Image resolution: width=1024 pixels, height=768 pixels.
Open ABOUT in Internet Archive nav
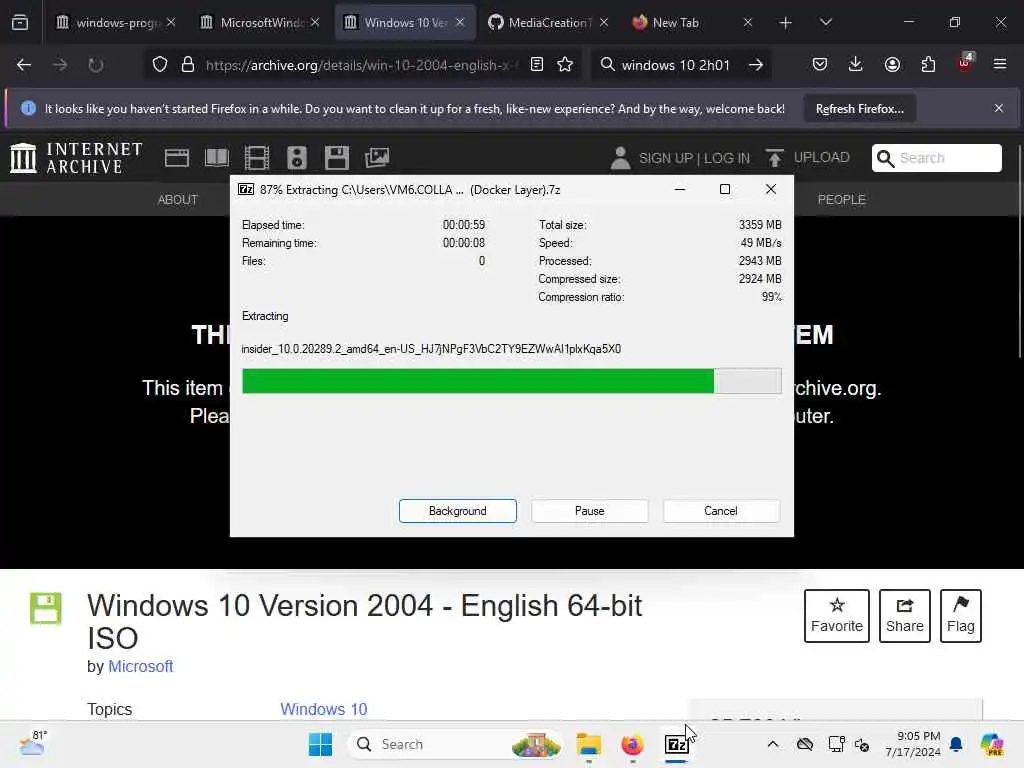coord(178,200)
